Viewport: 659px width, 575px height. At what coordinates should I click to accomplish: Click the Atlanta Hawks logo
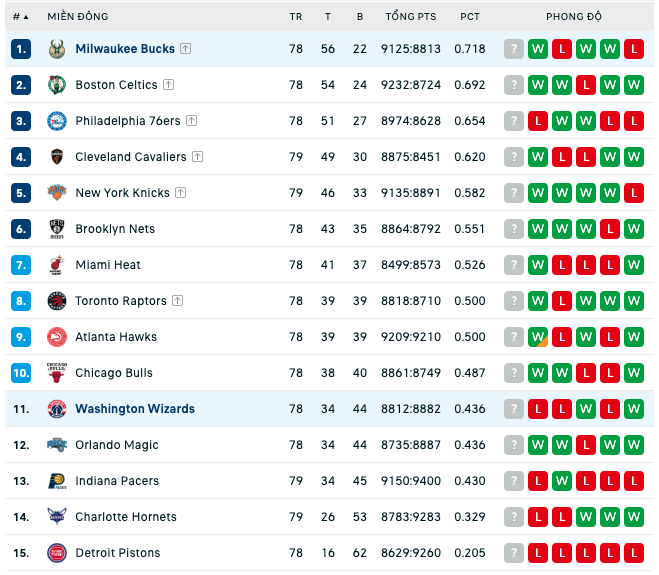tap(57, 337)
